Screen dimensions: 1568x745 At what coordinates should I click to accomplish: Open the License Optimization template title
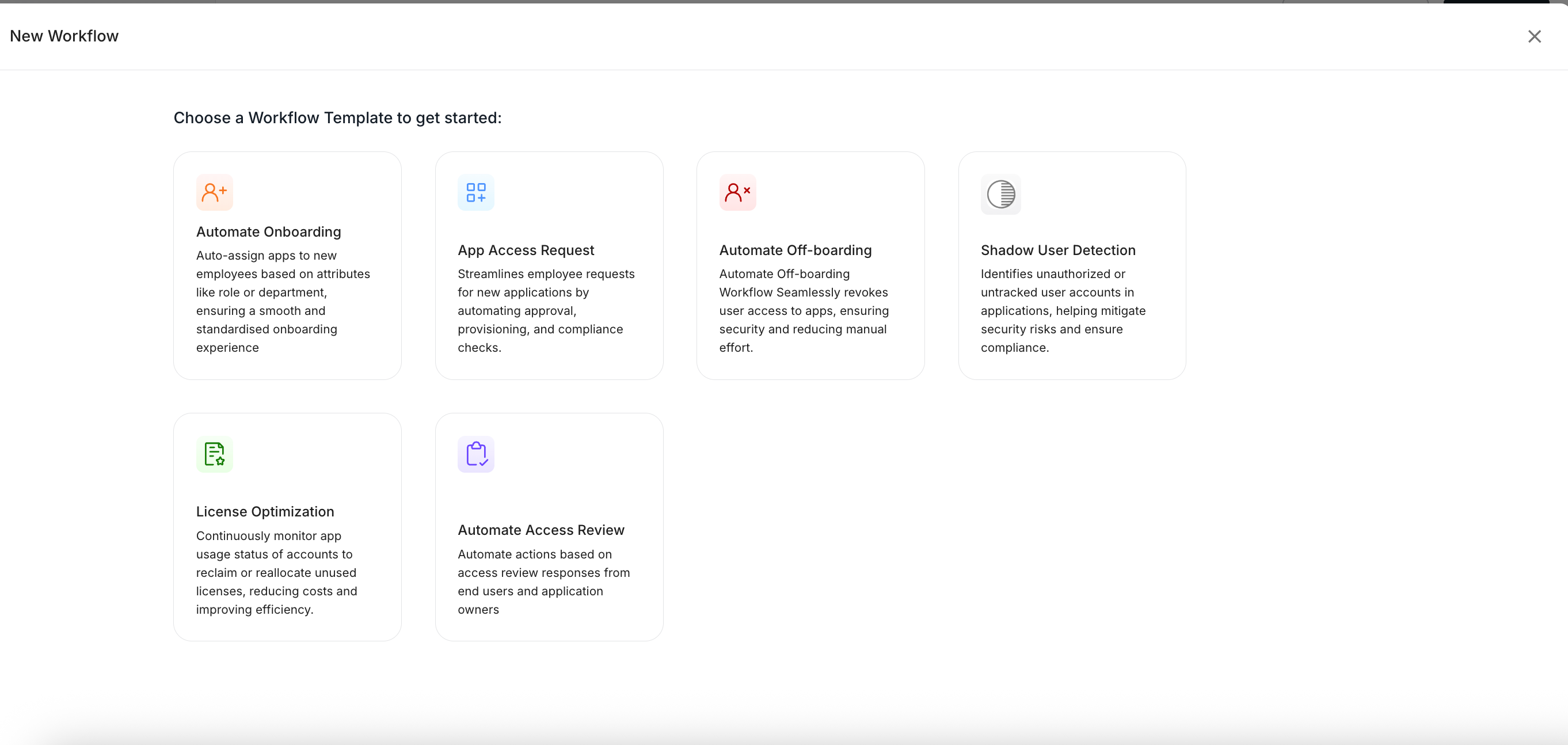tap(265, 512)
